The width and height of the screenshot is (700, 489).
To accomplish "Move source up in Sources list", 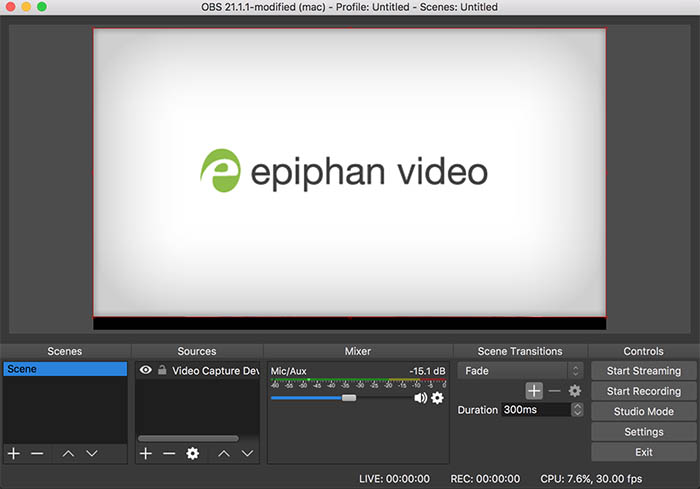I will 224,454.
